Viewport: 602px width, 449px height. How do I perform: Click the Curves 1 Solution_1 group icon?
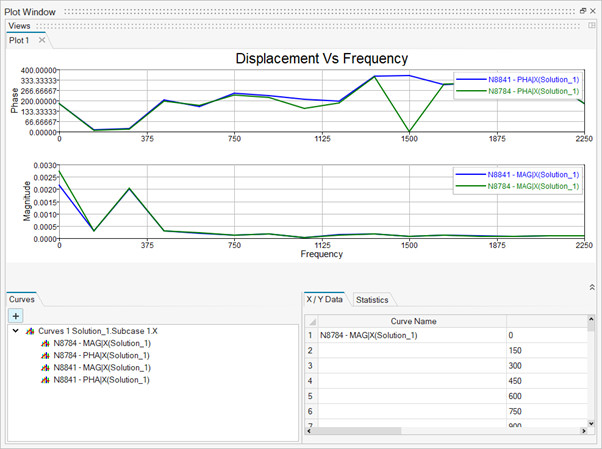pos(31,330)
